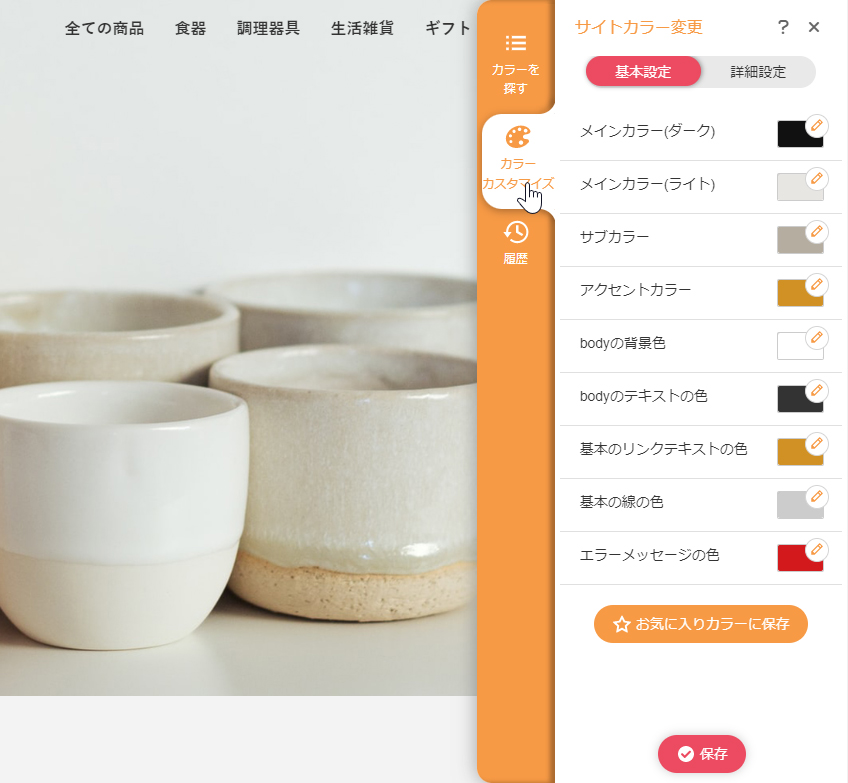Edit メインカラー(ダーク) with pencil icon

coord(816,125)
